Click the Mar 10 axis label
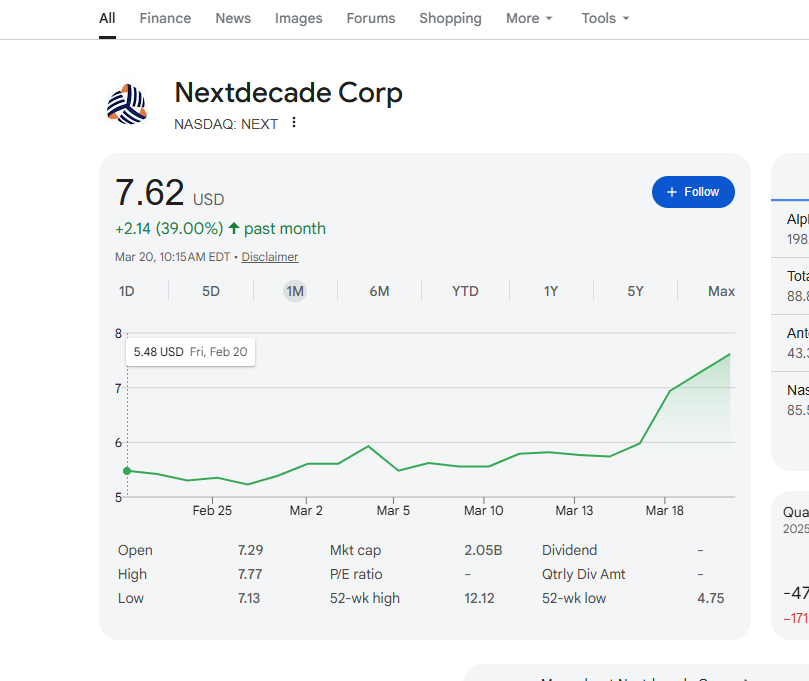The height and width of the screenshot is (681, 809). 483,511
